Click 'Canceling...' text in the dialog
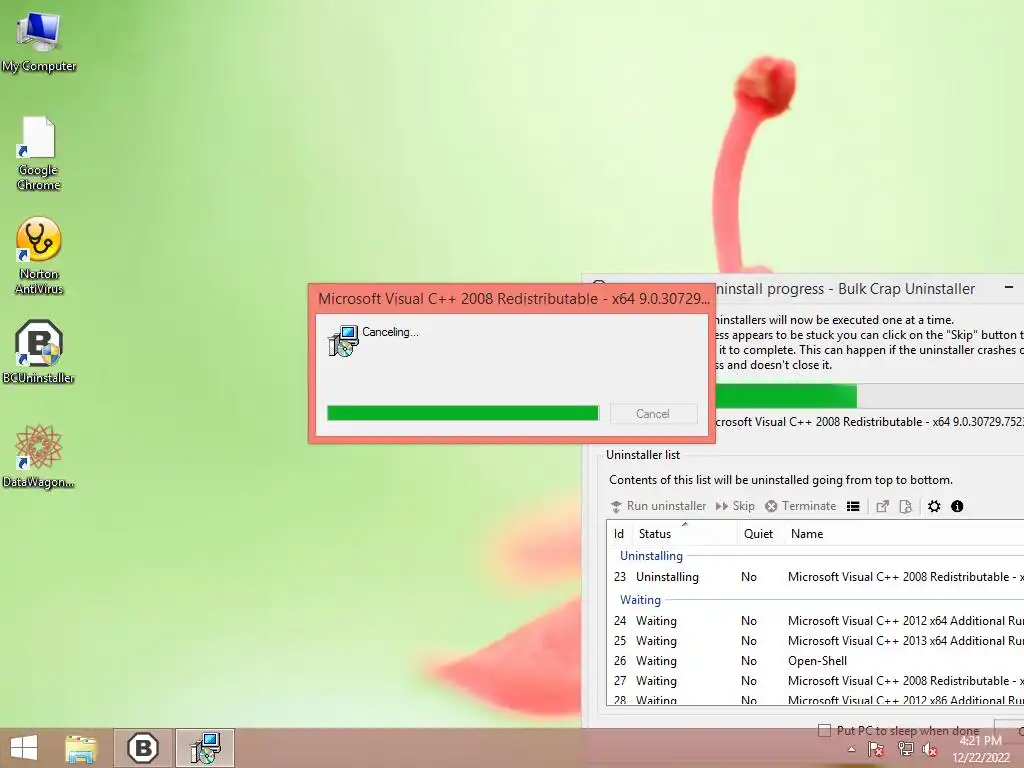Image resolution: width=1024 pixels, height=768 pixels. click(x=391, y=332)
